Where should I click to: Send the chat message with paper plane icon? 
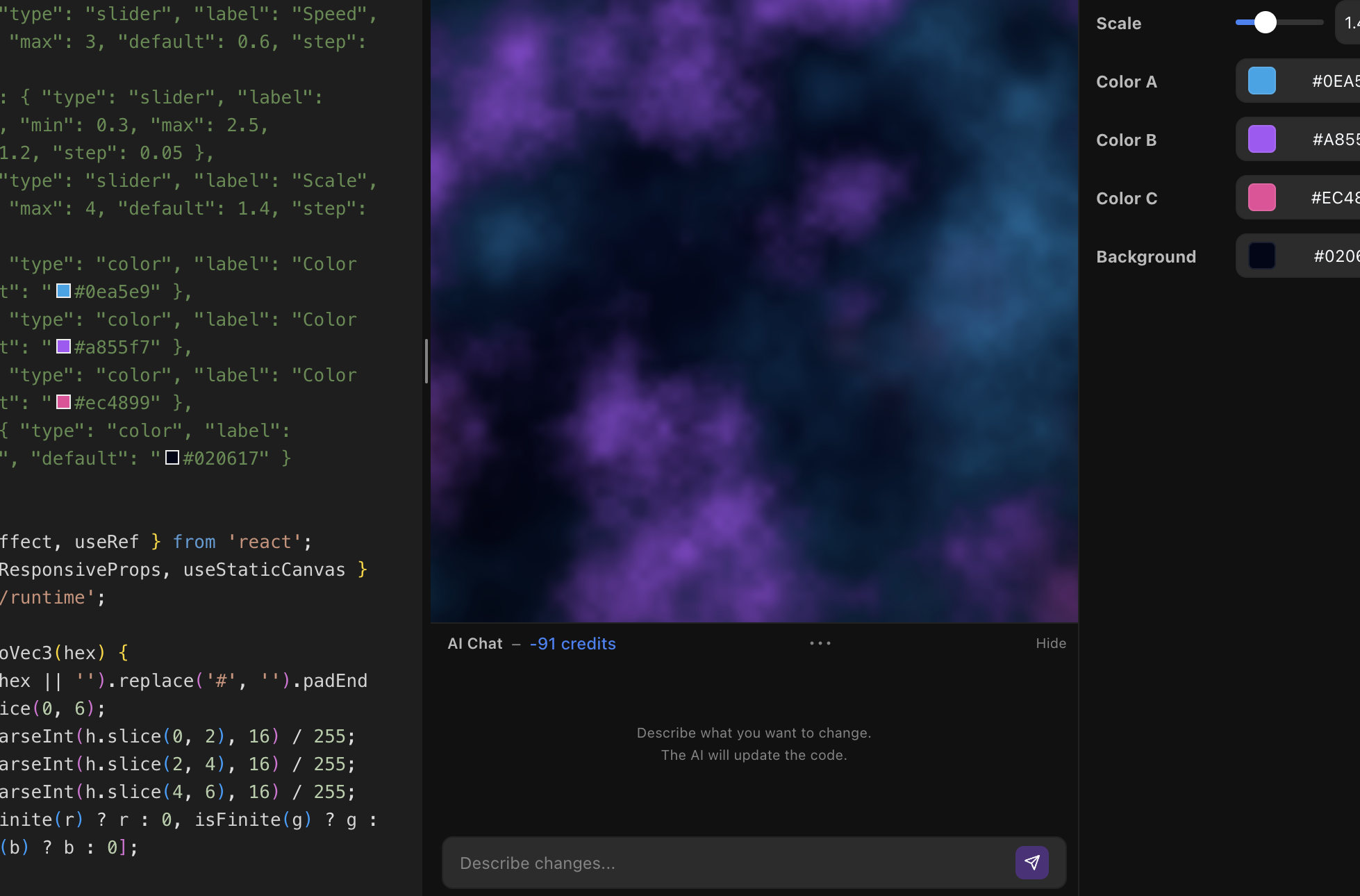(1031, 863)
